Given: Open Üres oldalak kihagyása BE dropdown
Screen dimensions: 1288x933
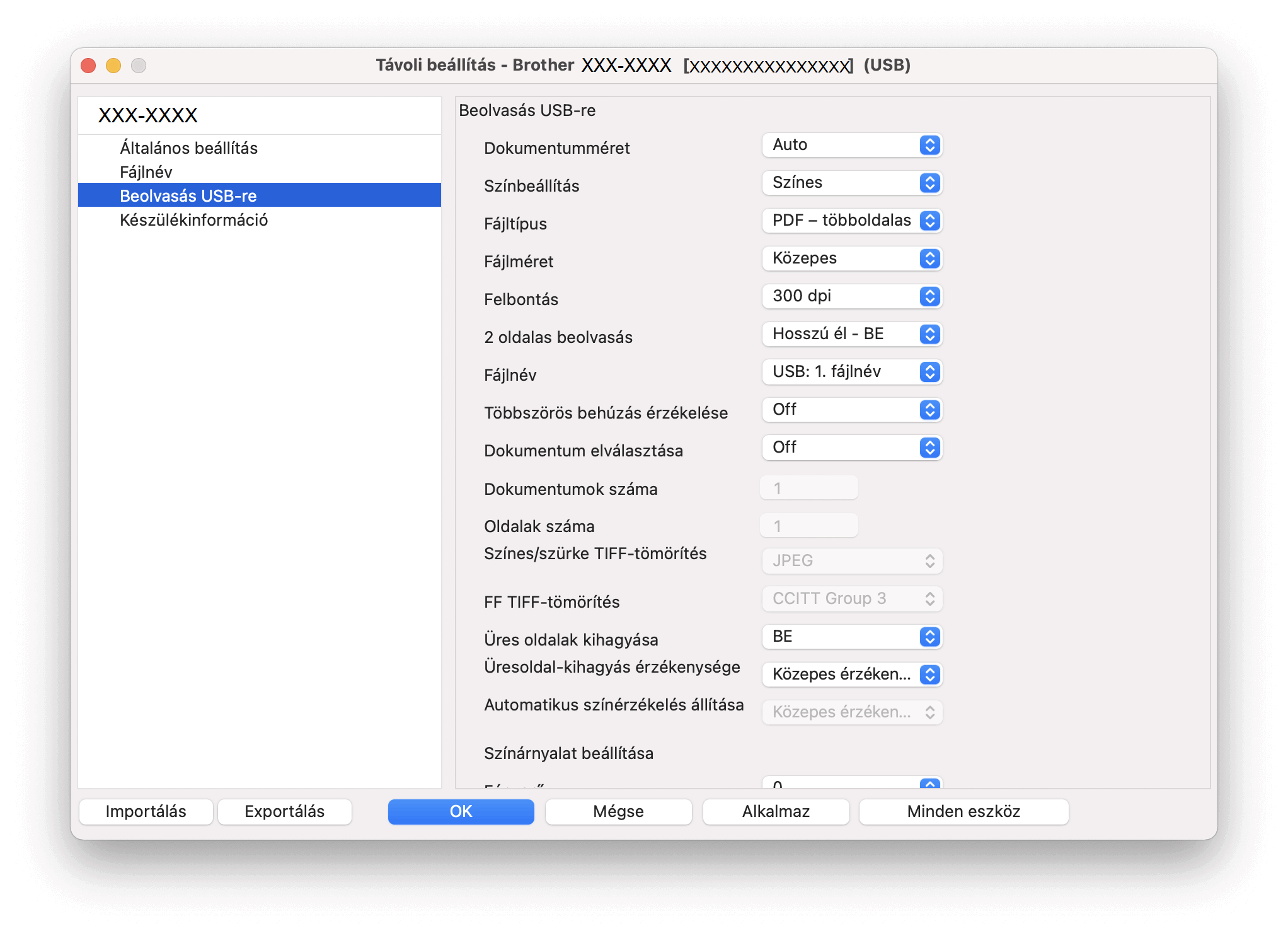Looking at the screenshot, I should 851,637.
